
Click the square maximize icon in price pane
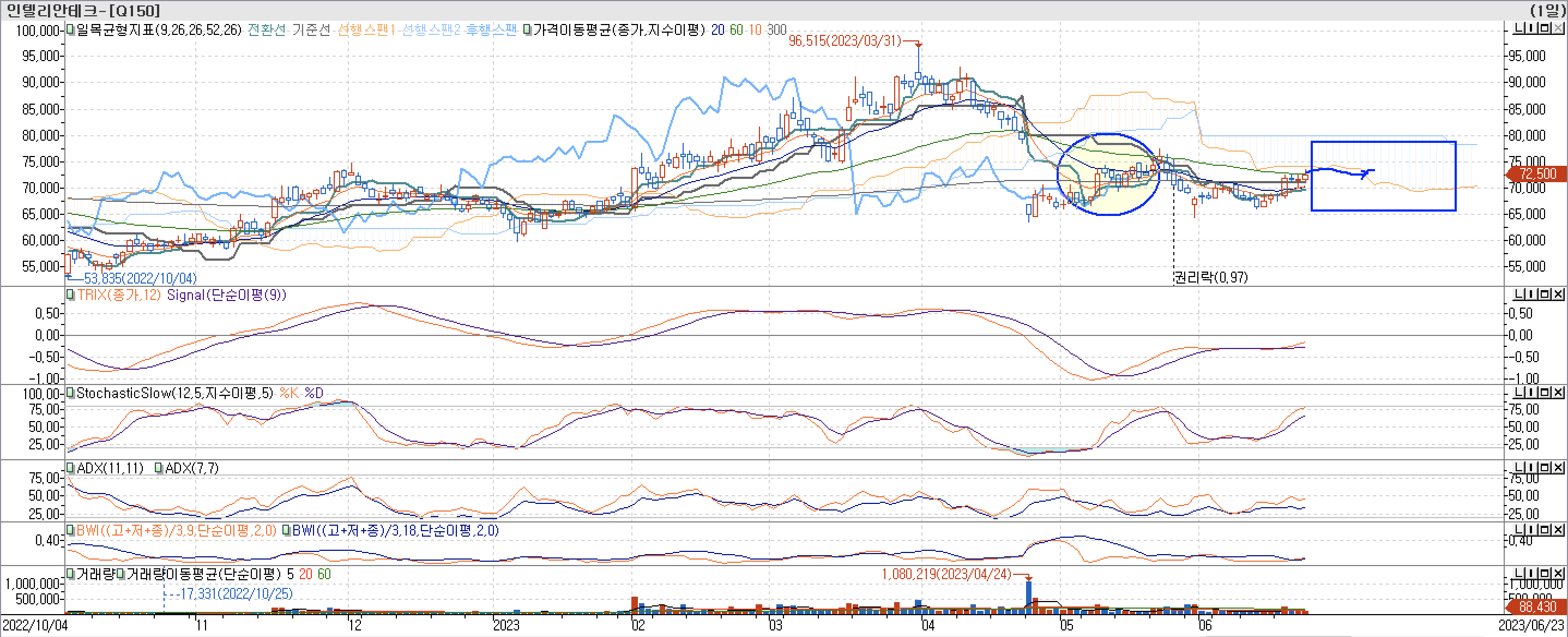[1545, 28]
